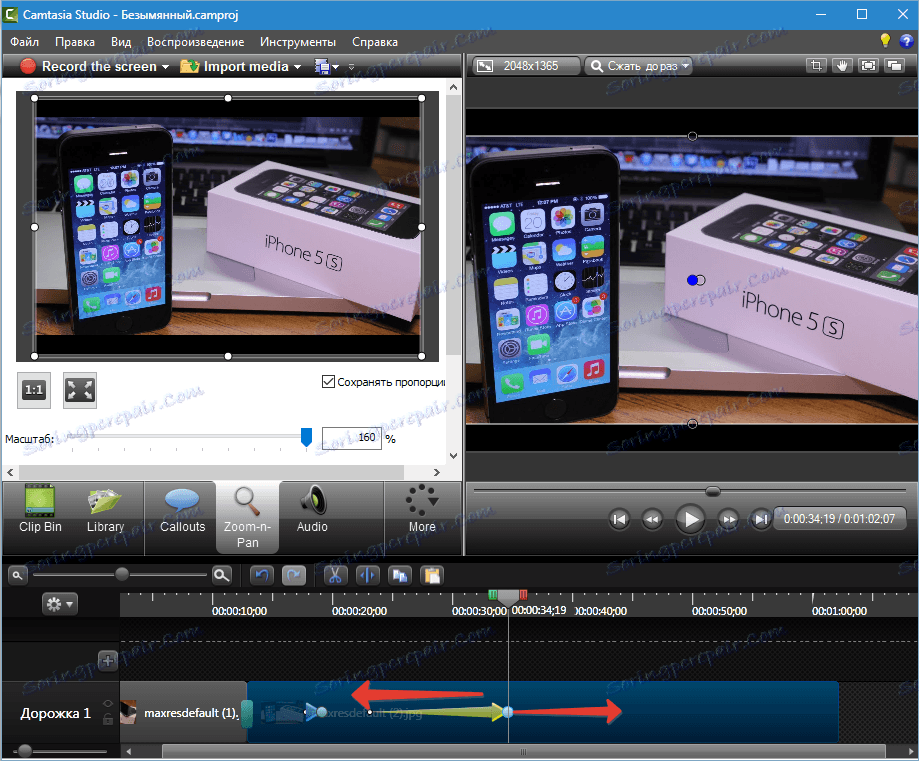
Task: Open the Audio tab
Action: 312,509
